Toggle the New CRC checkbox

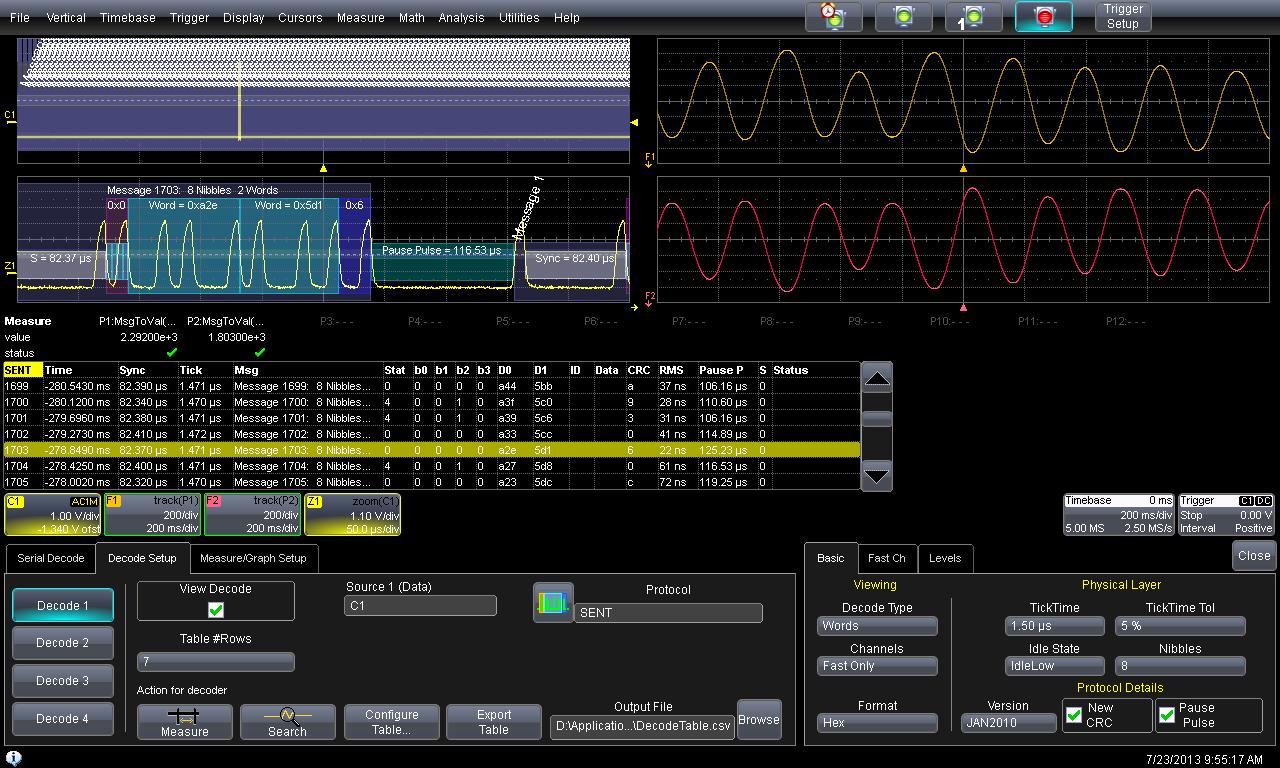[x=1074, y=715]
